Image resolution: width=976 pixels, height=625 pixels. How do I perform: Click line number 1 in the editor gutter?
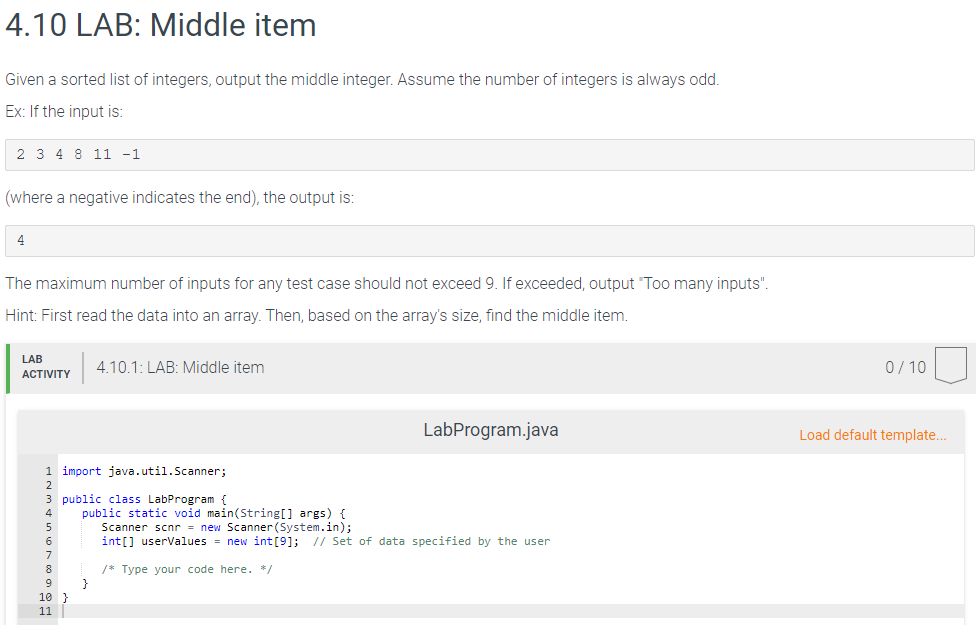[x=49, y=471]
